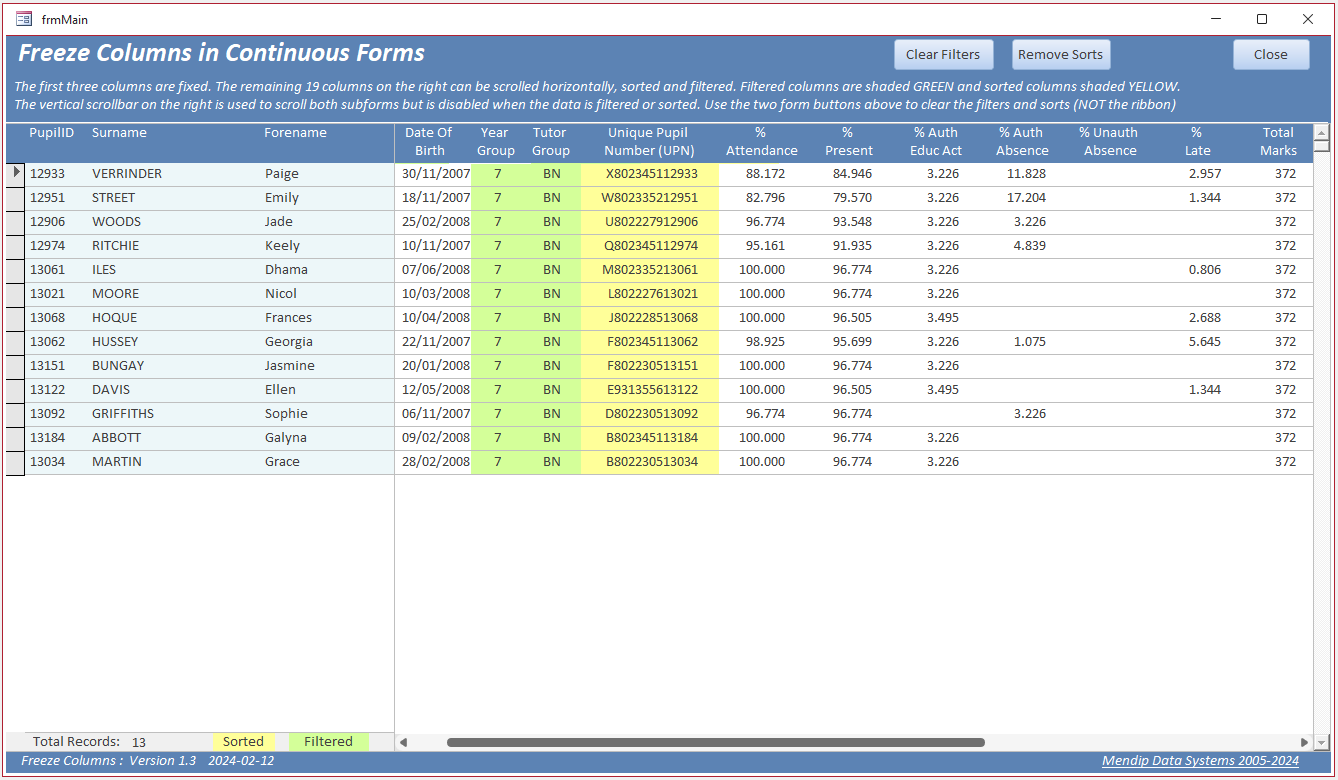Open the Mendip Data Systems 2005-2024 link

[x=1200, y=761]
